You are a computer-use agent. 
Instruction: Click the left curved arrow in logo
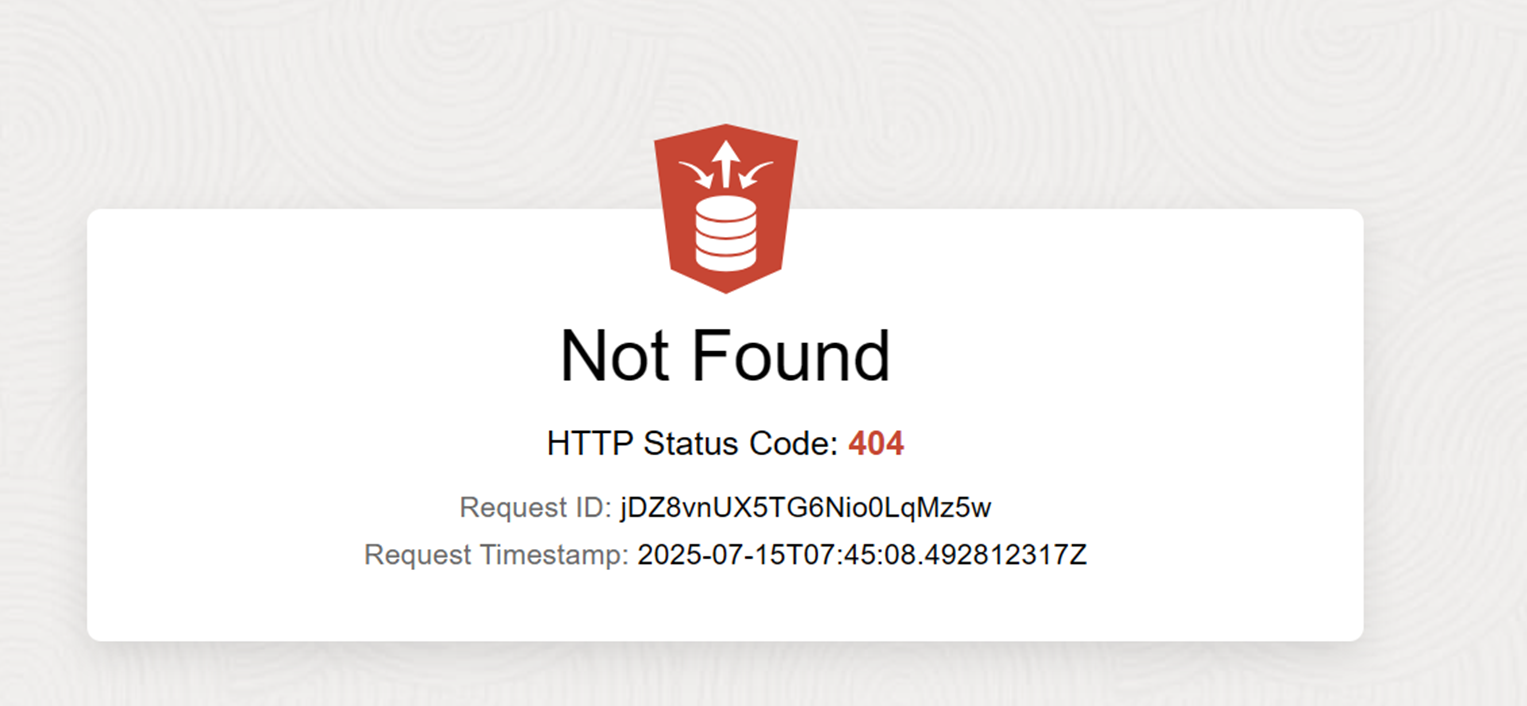pos(695,174)
